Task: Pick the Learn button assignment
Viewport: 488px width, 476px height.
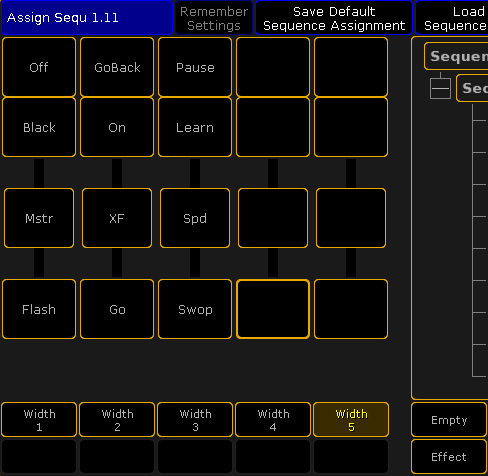Action: tap(195, 127)
